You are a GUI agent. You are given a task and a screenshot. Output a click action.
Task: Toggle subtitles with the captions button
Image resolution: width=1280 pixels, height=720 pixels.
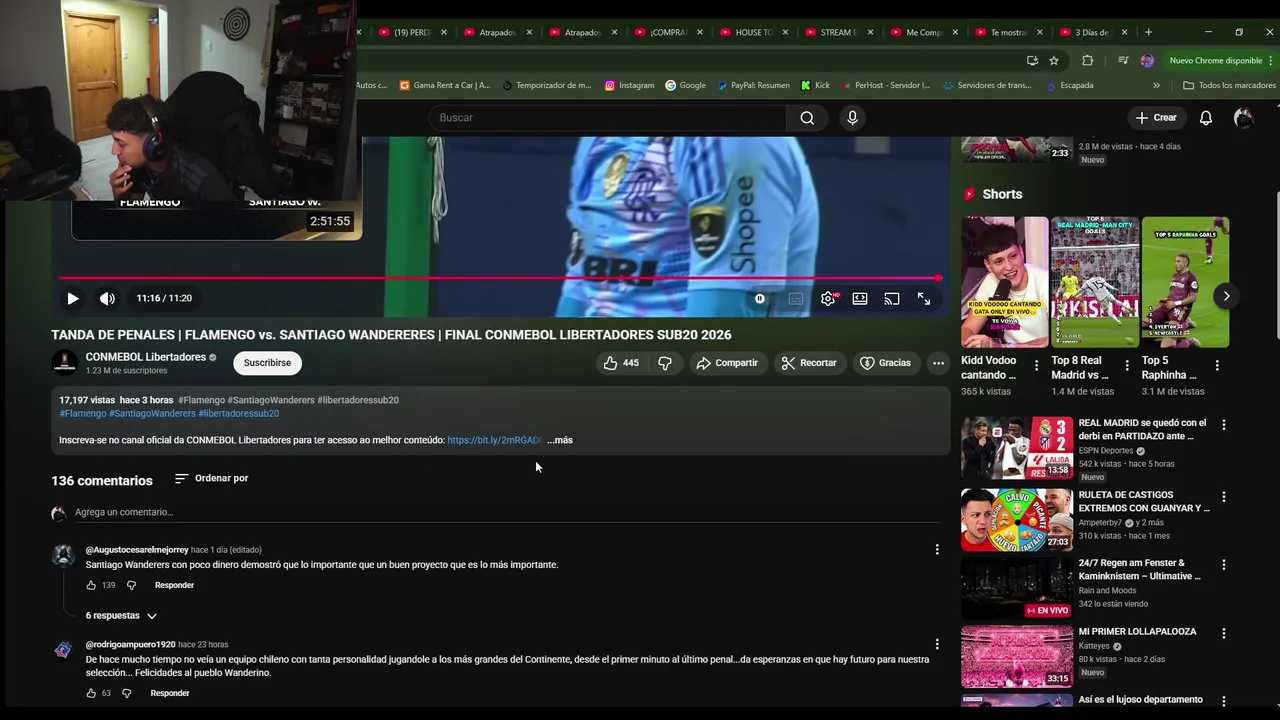click(796, 298)
